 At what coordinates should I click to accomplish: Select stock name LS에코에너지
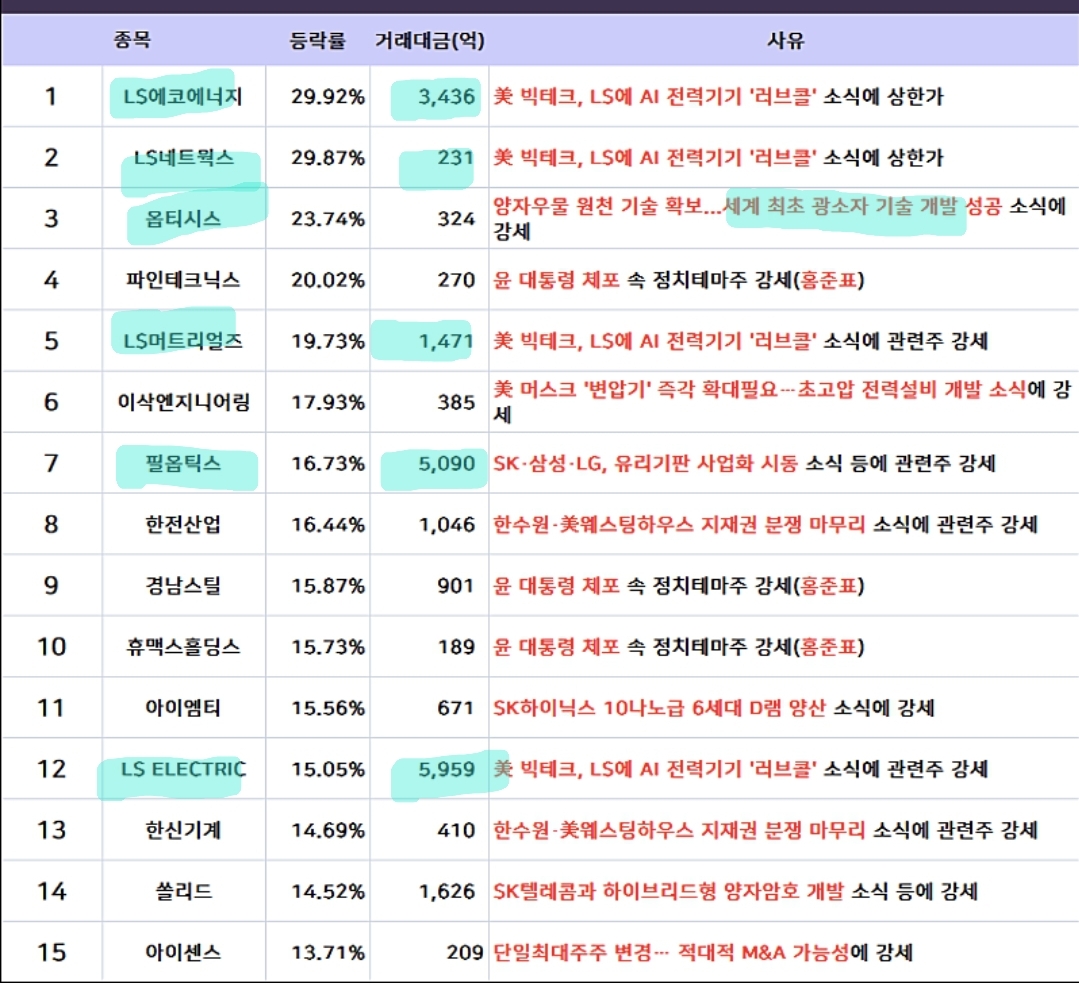point(182,96)
